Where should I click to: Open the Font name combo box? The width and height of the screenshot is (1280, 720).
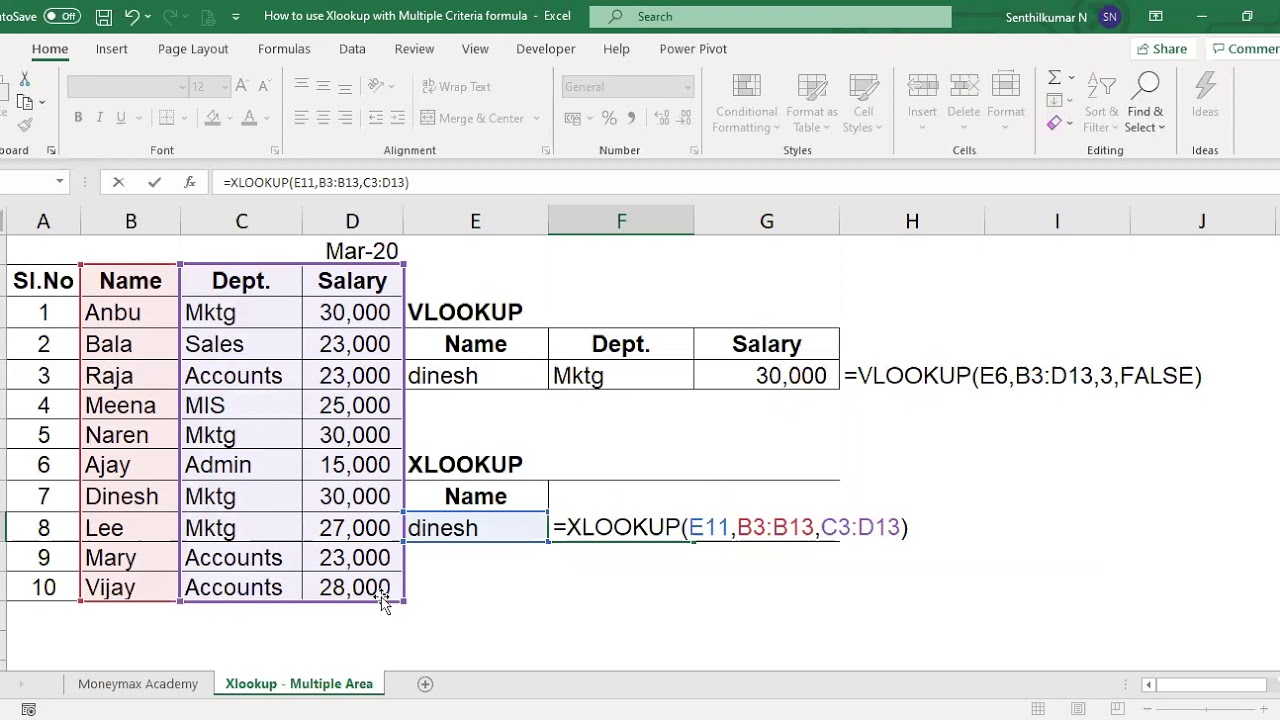coord(128,87)
